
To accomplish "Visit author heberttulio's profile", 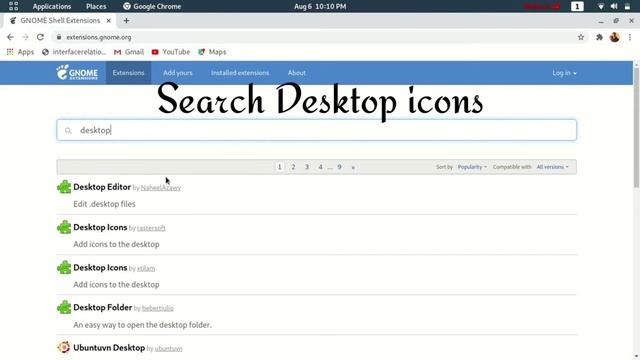I will click(158, 308).
